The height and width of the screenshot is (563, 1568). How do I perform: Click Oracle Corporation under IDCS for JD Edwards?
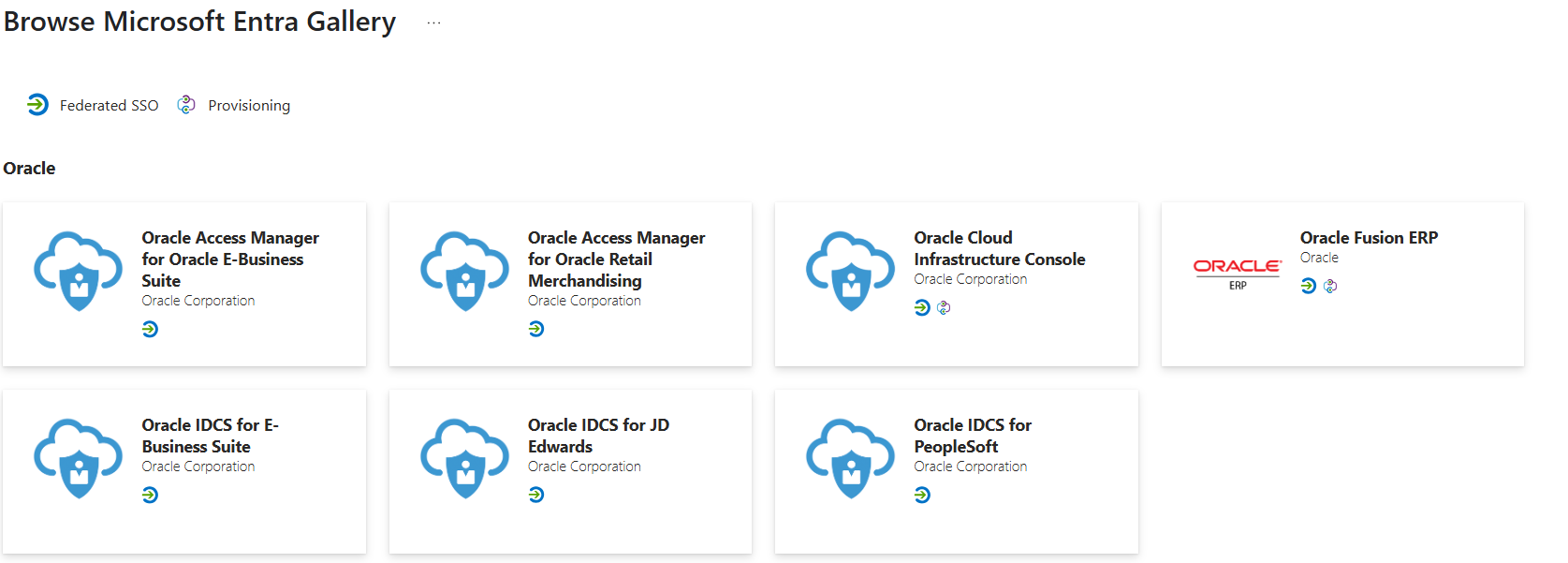(584, 467)
